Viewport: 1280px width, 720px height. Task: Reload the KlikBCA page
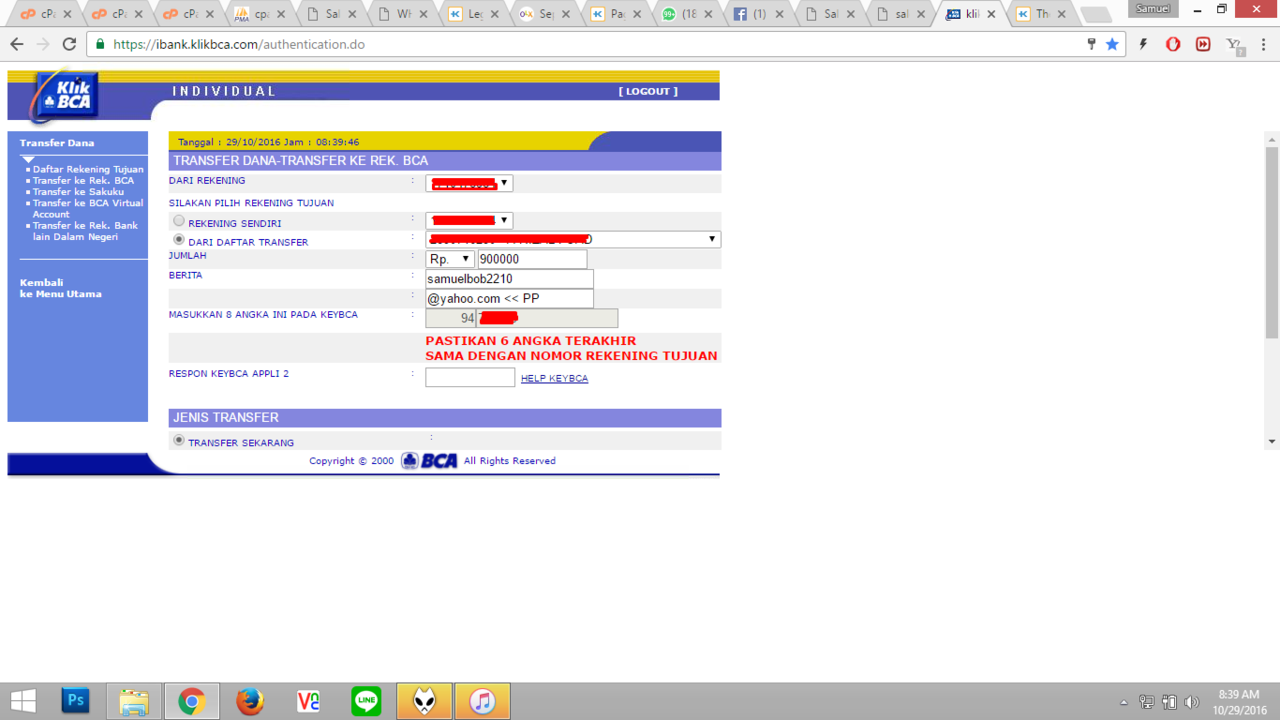point(69,44)
